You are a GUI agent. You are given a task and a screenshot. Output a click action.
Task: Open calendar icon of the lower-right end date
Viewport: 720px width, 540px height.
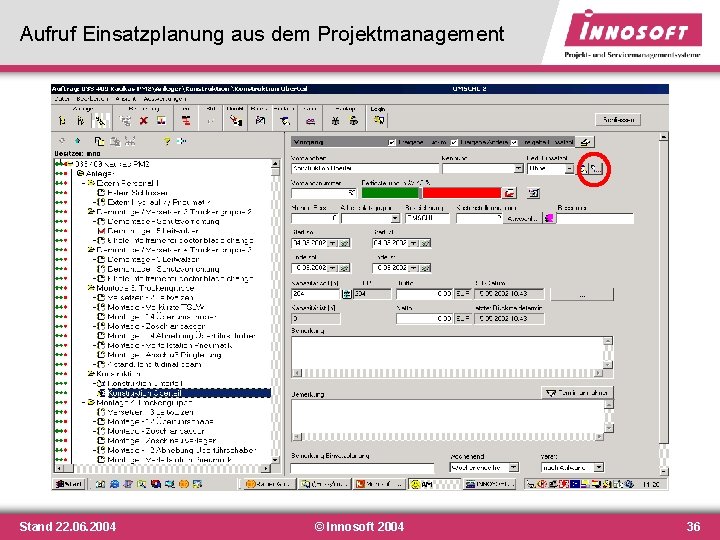(x=426, y=268)
